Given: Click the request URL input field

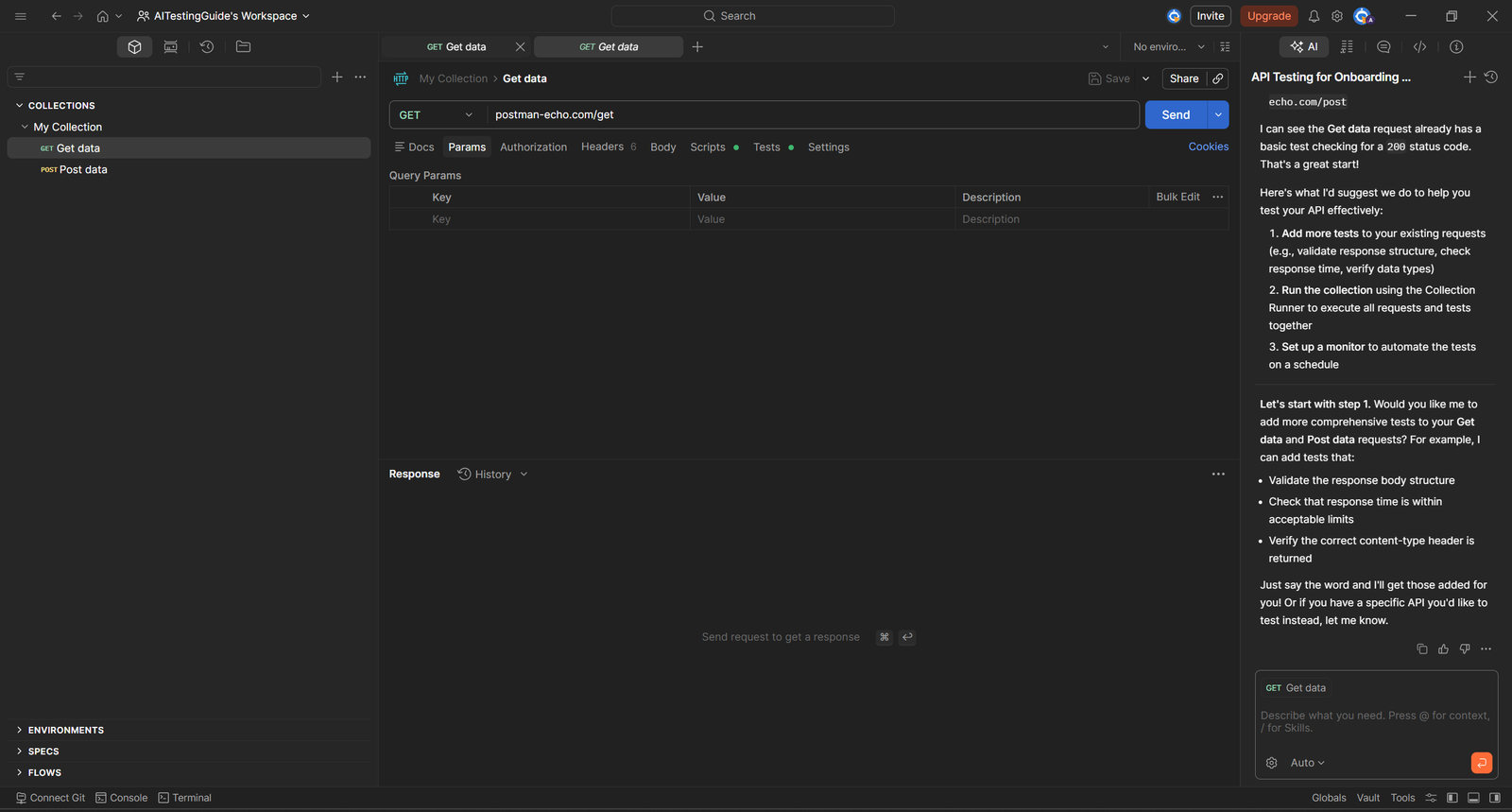Looking at the screenshot, I should tap(811, 114).
